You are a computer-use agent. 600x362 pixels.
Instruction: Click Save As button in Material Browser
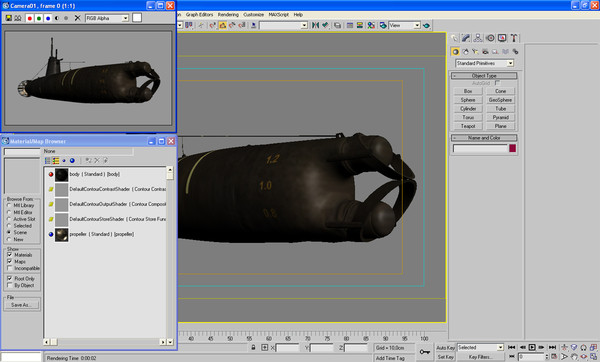tap(22, 305)
